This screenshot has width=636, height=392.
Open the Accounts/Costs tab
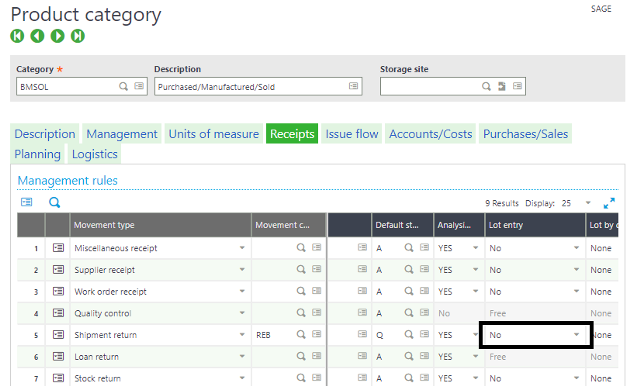(x=430, y=134)
